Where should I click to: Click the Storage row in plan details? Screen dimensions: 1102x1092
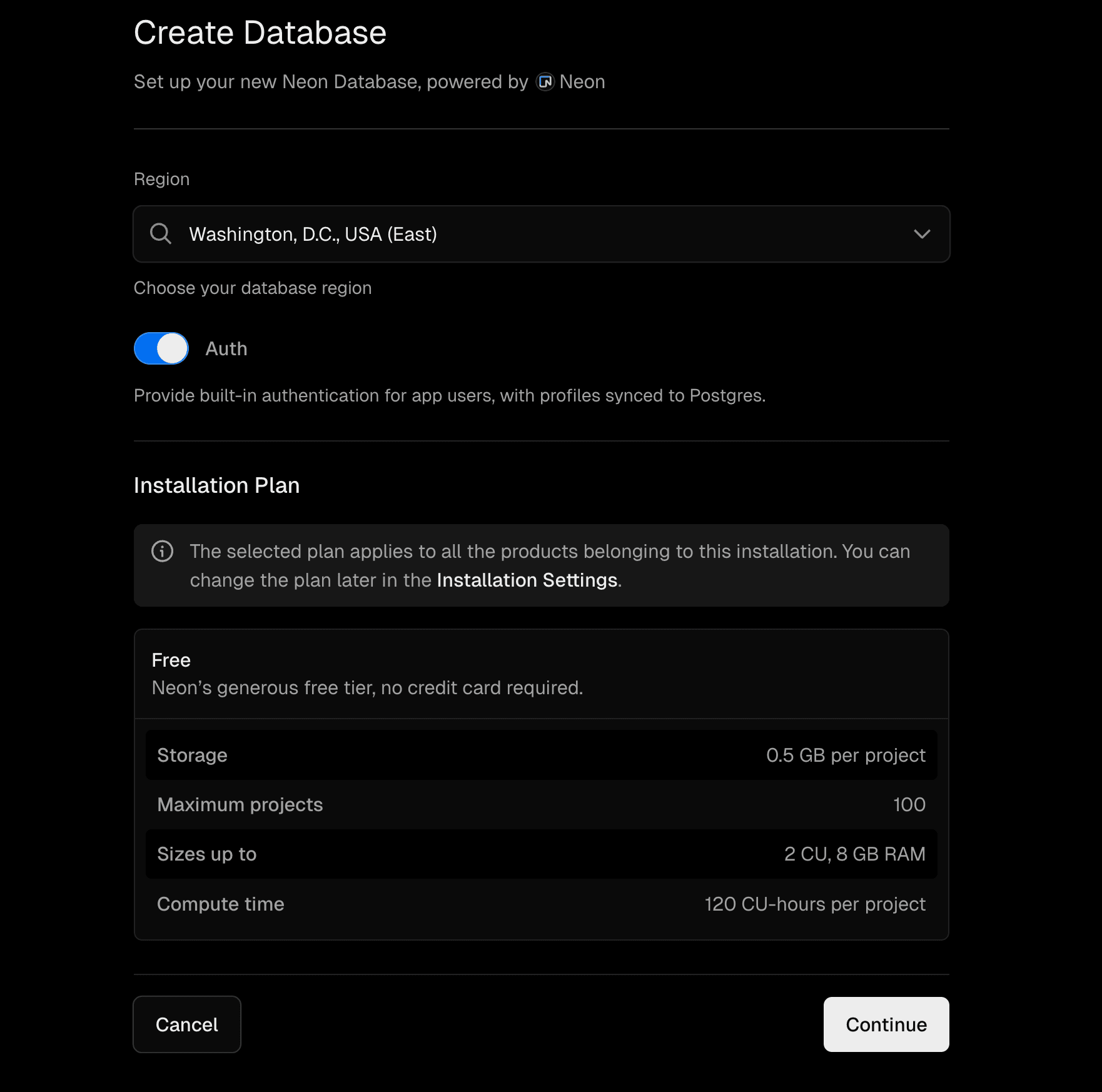(541, 755)
